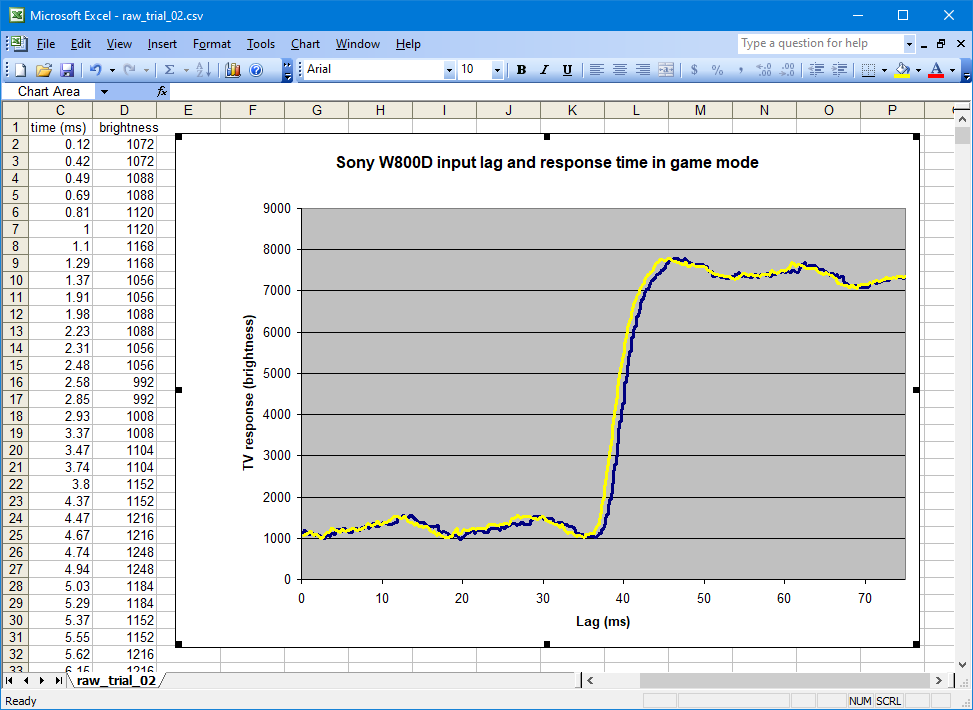Image resolution: width=973 pixels, height=710 pixels.
Task: Apply Underline formatting
Action: (x=567, y=70)
